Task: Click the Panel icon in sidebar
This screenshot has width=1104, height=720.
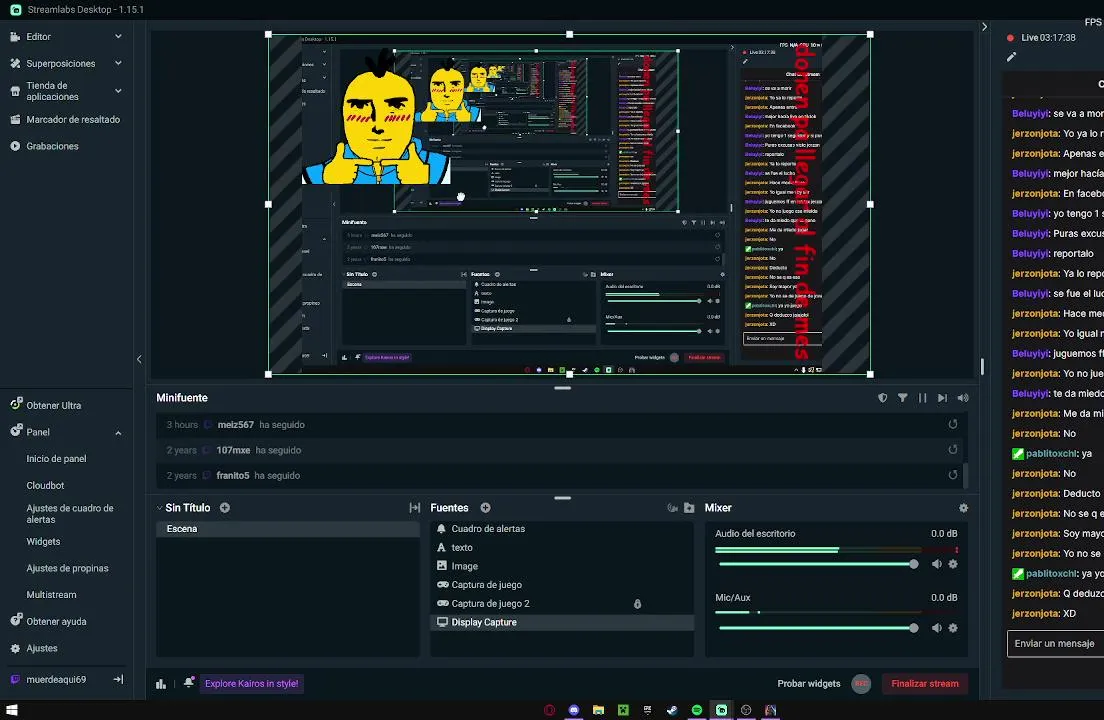Action: (x=16, y=431)
